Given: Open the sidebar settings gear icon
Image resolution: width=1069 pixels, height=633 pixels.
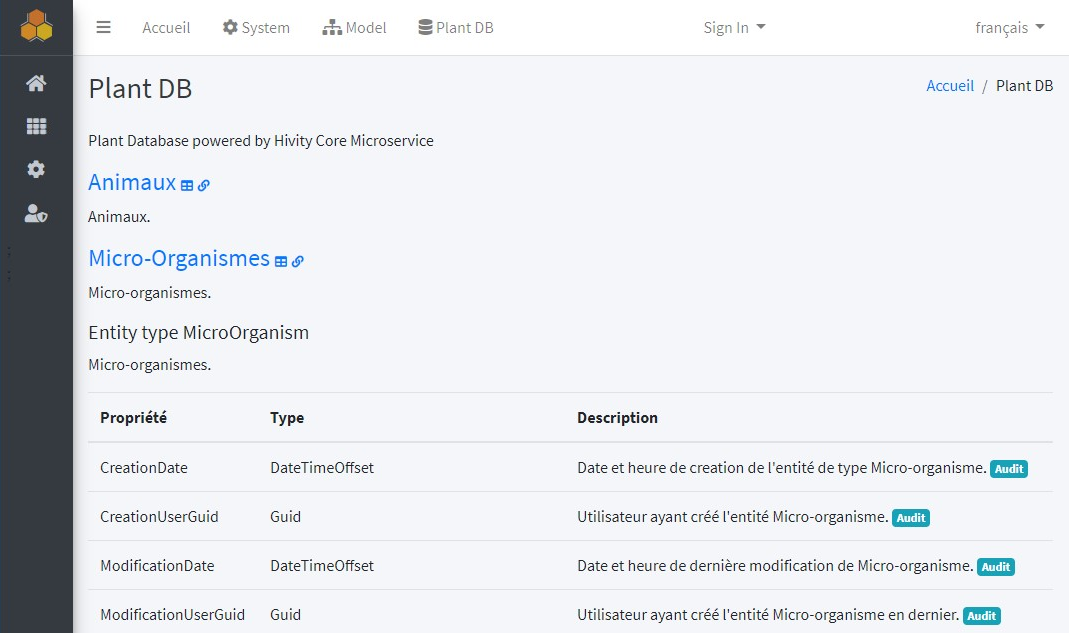Looking at the screenshot, I should point(36,169).
